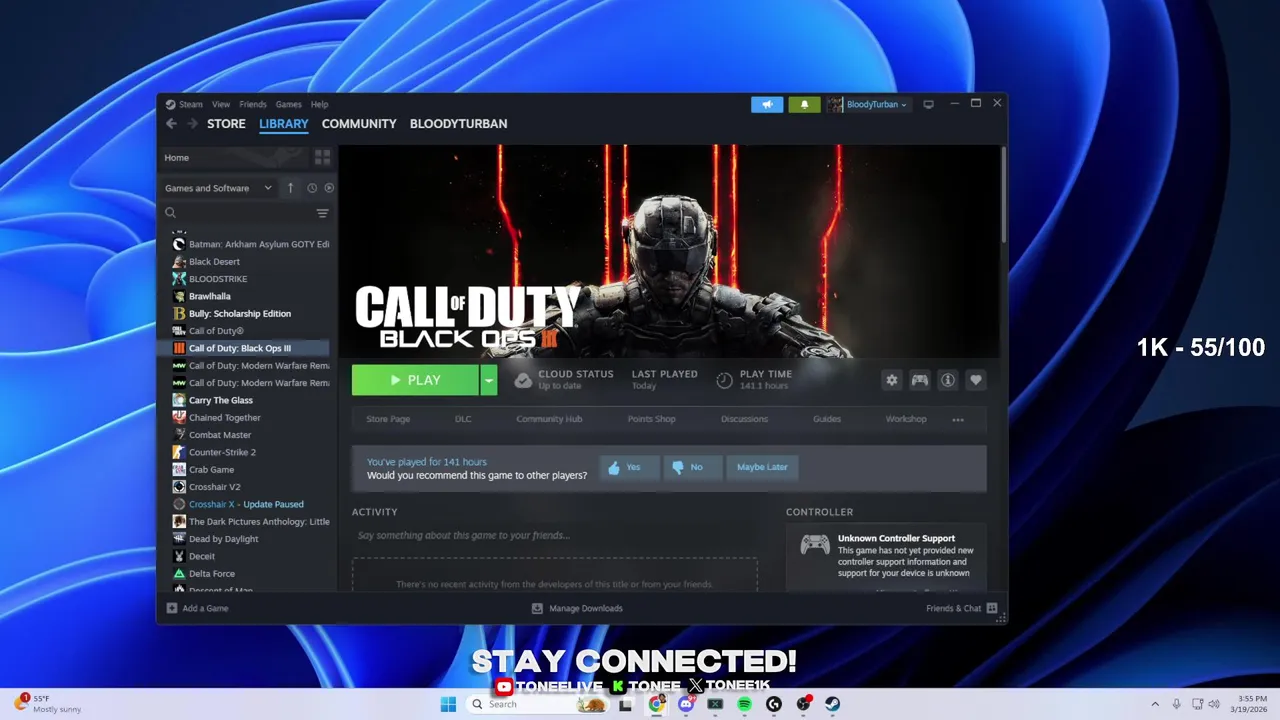The width and height of the screenshot is (1280, 720).
Task: Select BLOODSTRIKE in game list
Action: [250, 279]
